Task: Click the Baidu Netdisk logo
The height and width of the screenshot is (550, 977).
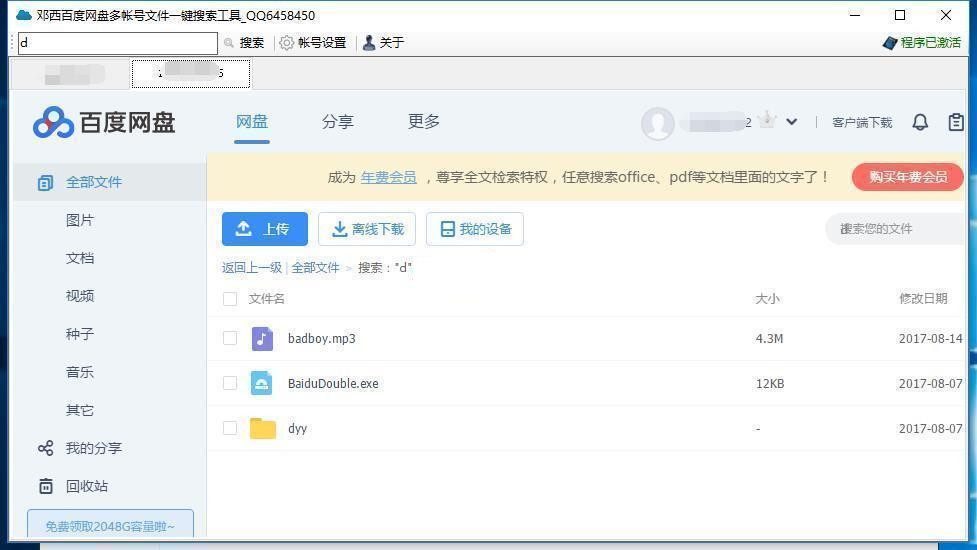Action: pyautogui.click(x=104, y=122)
